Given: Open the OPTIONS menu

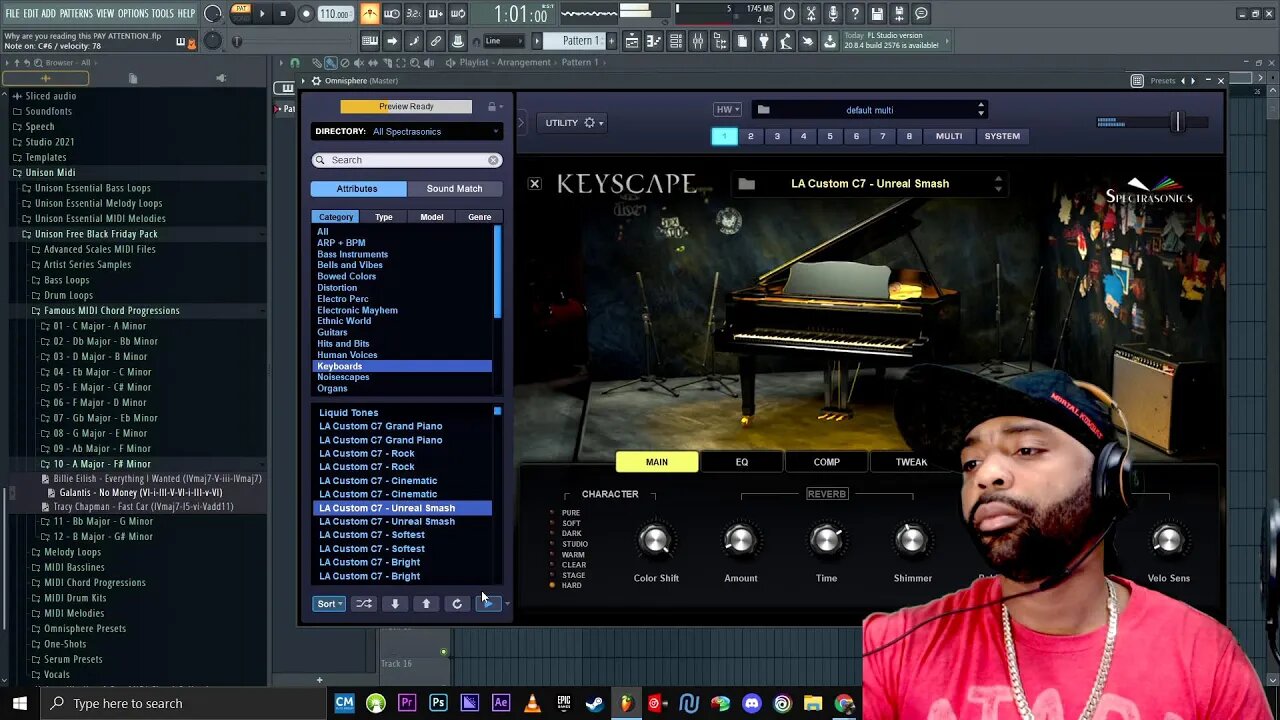Looking at the screenshot, I should (133, 13).
